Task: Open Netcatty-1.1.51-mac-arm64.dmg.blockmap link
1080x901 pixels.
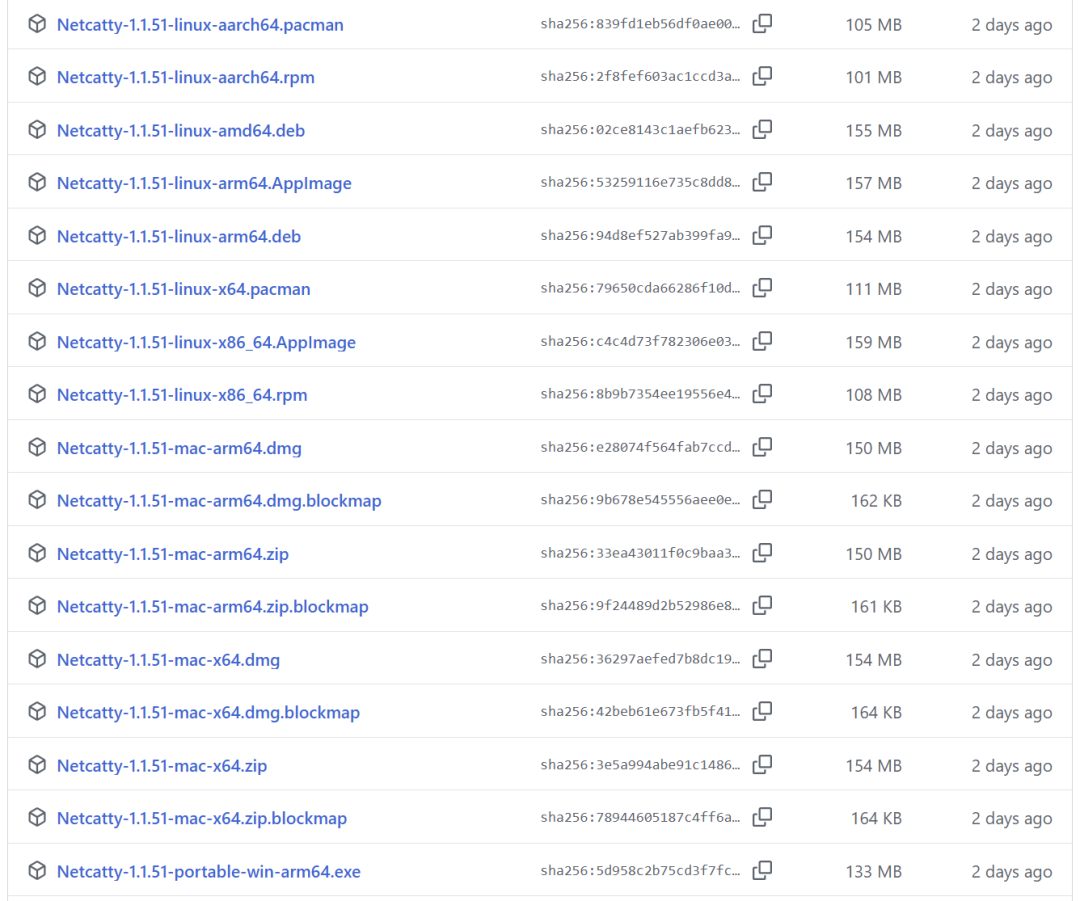Action: 219,501
